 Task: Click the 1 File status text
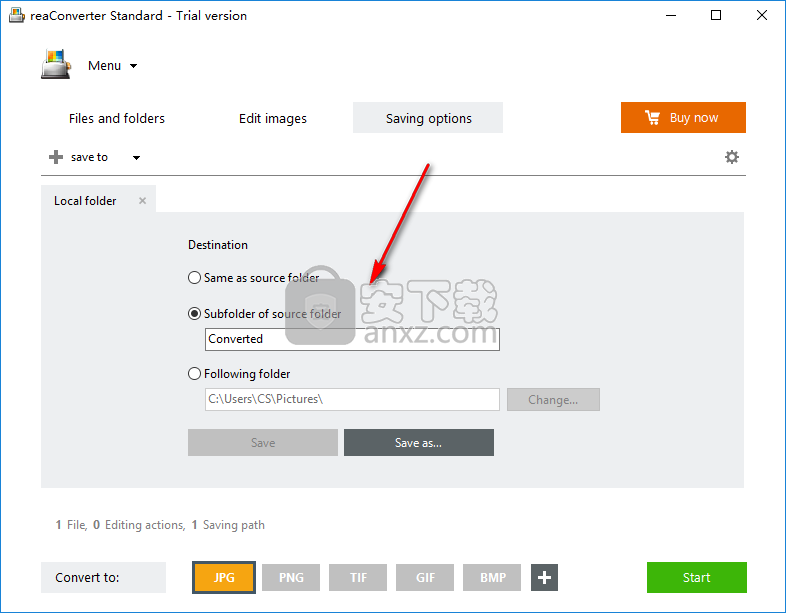[71, 525]
